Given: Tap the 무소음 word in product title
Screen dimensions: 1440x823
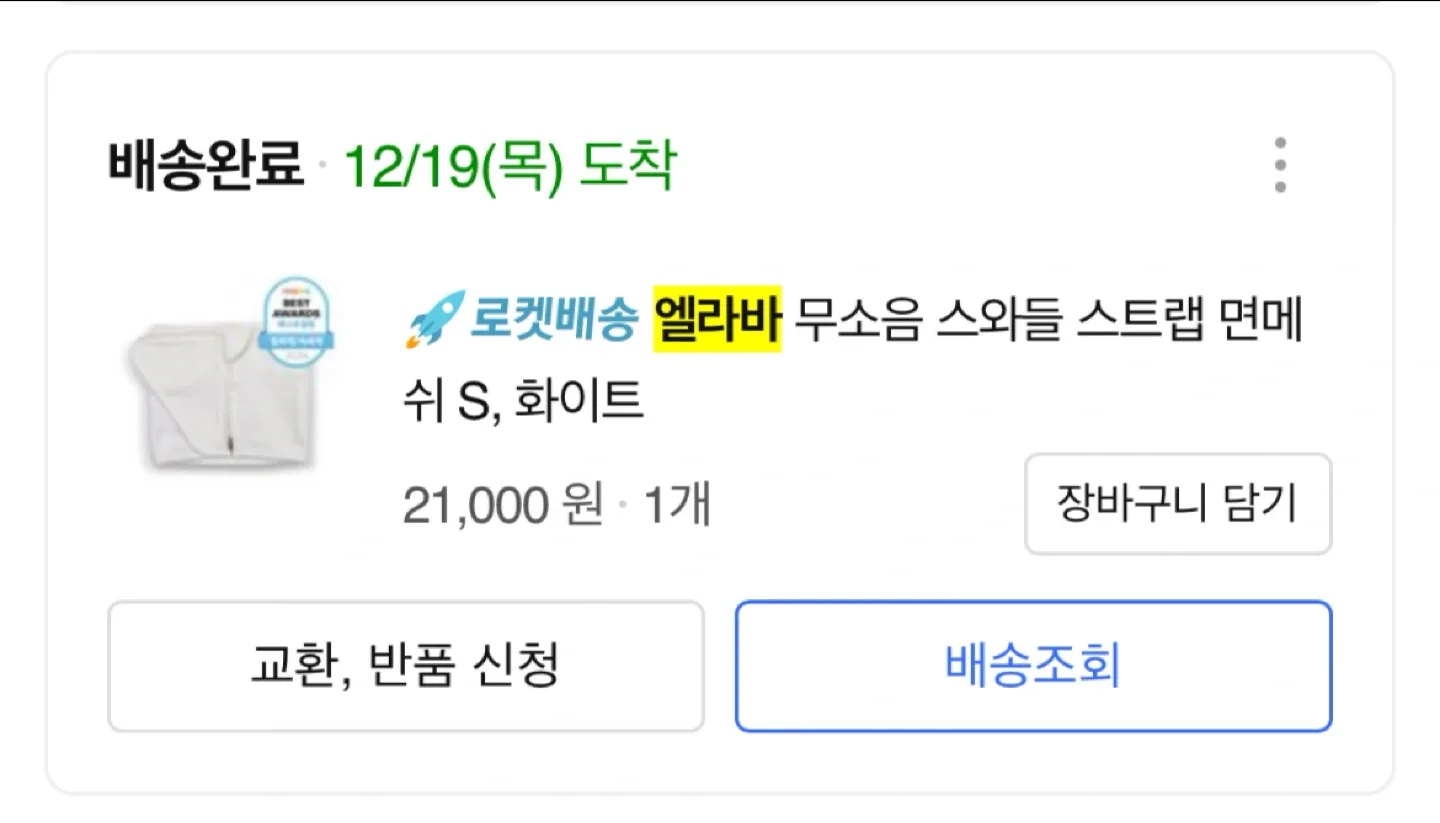Looking at the screenshot, I should coord(857,323).
